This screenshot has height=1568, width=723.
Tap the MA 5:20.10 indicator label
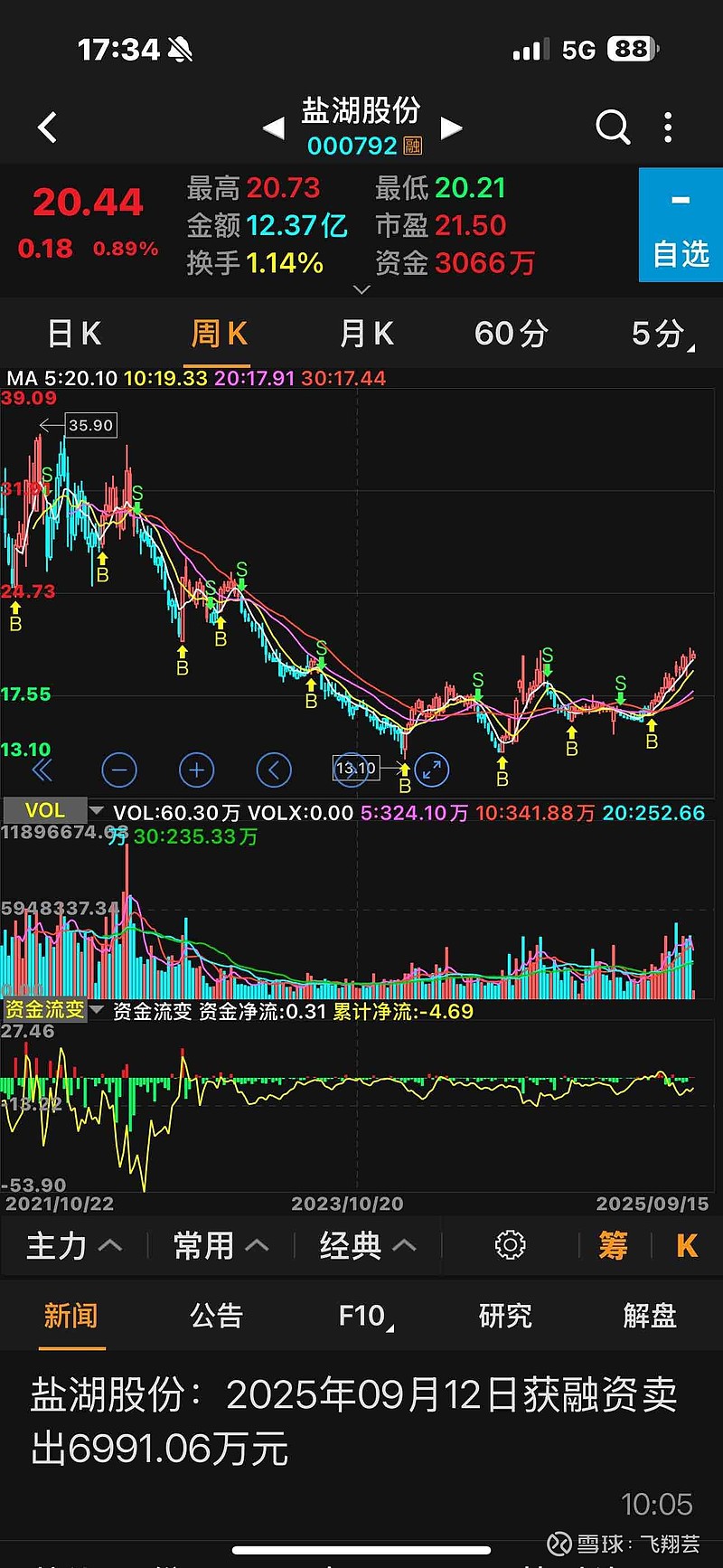tap(62, 378)
